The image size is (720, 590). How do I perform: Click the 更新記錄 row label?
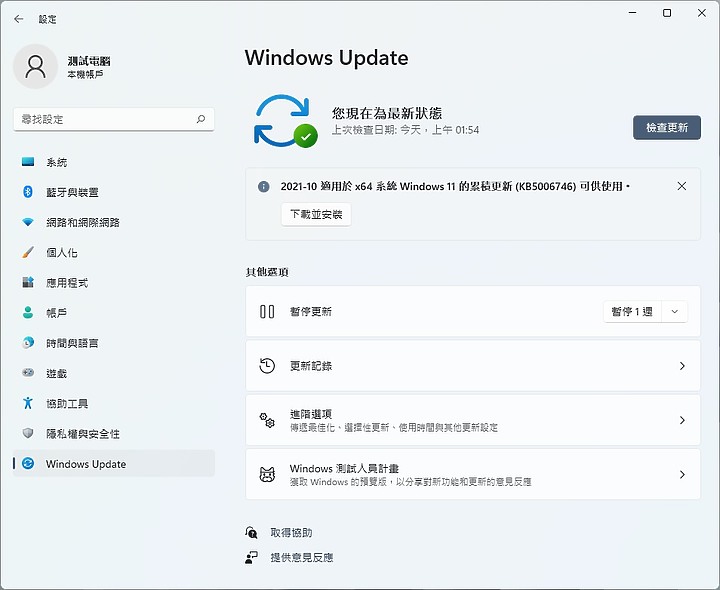310,366
